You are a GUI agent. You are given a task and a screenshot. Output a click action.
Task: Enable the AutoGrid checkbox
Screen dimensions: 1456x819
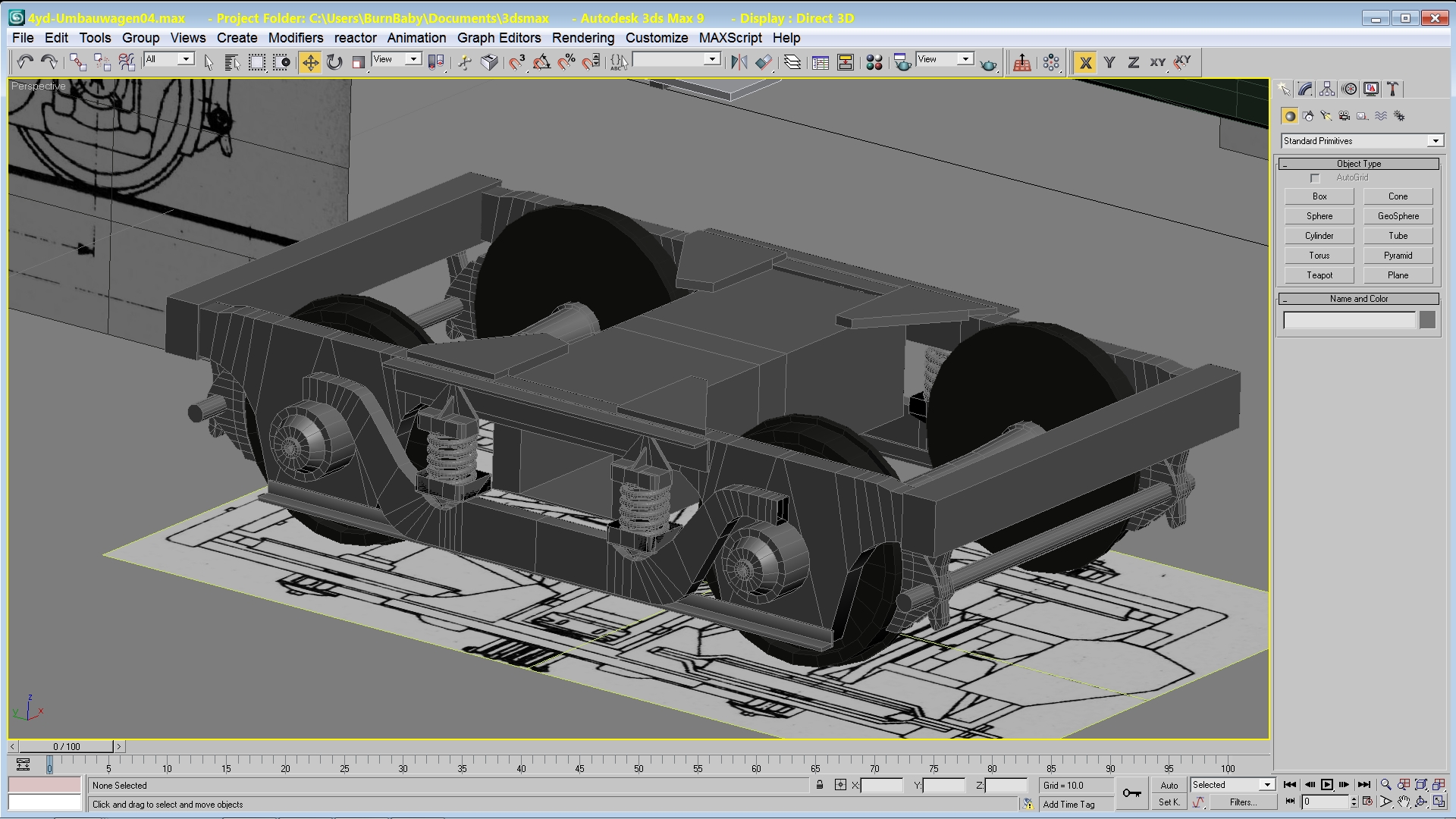(x=1315, y=178)
